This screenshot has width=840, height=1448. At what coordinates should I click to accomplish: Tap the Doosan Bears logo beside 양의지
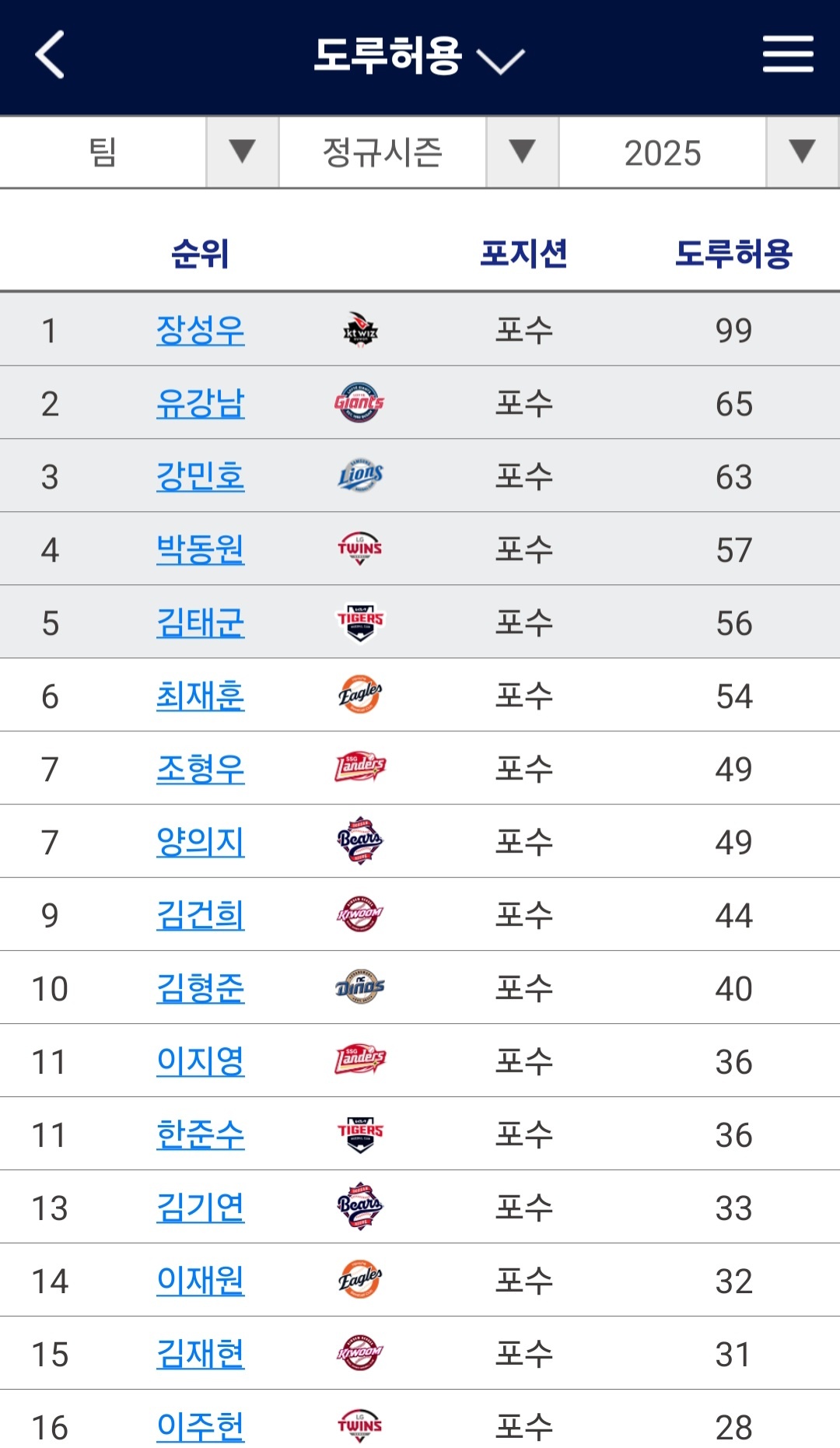tap(360, 842)
